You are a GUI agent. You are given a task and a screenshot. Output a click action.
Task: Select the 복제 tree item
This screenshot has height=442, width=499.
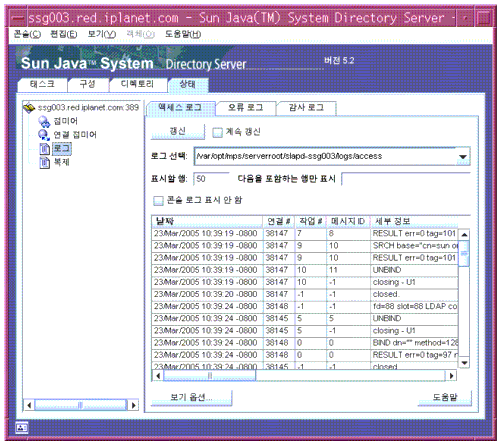(x=62, y=162)
